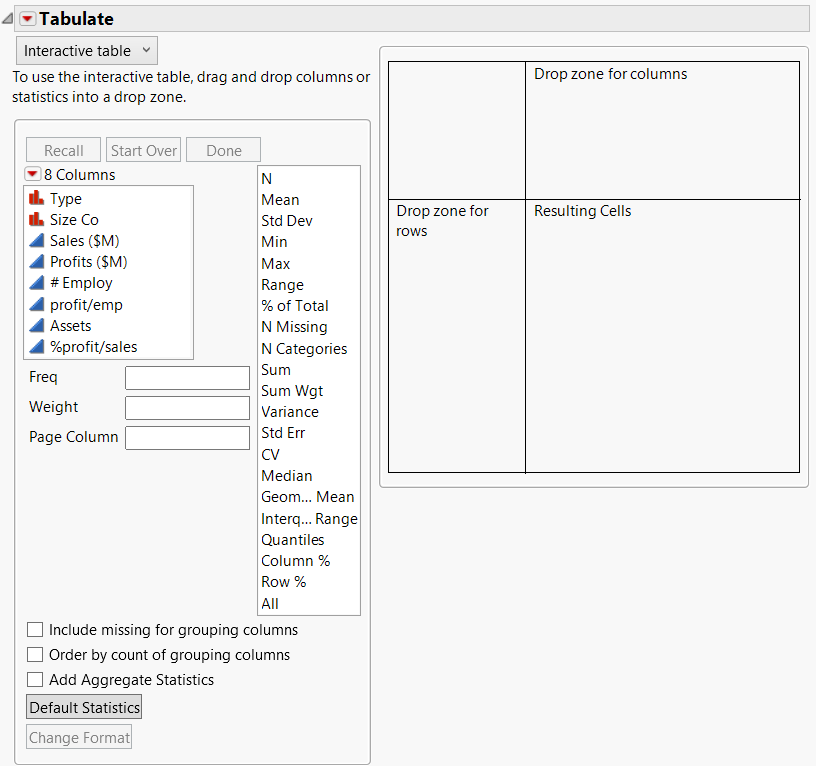Select the Size Co categorical column icon
This screenshot has height=766, width=816.
35,219
